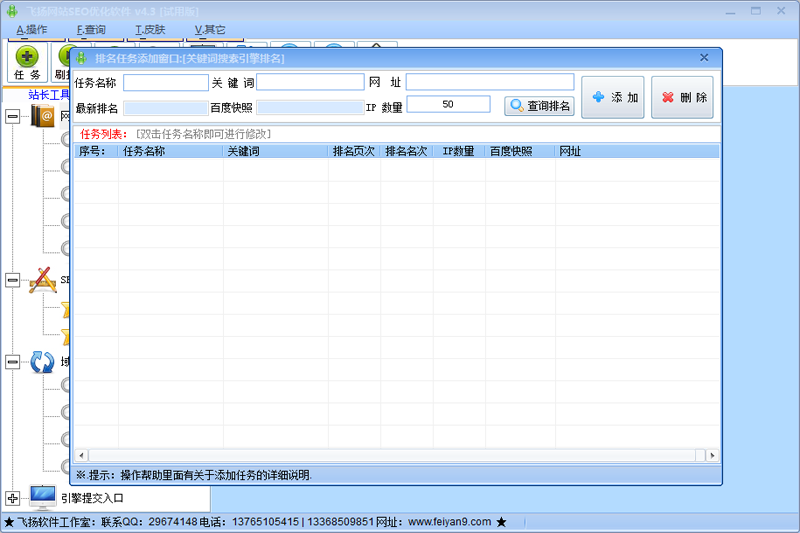Click the address book icon in tree

pos(43,115)
